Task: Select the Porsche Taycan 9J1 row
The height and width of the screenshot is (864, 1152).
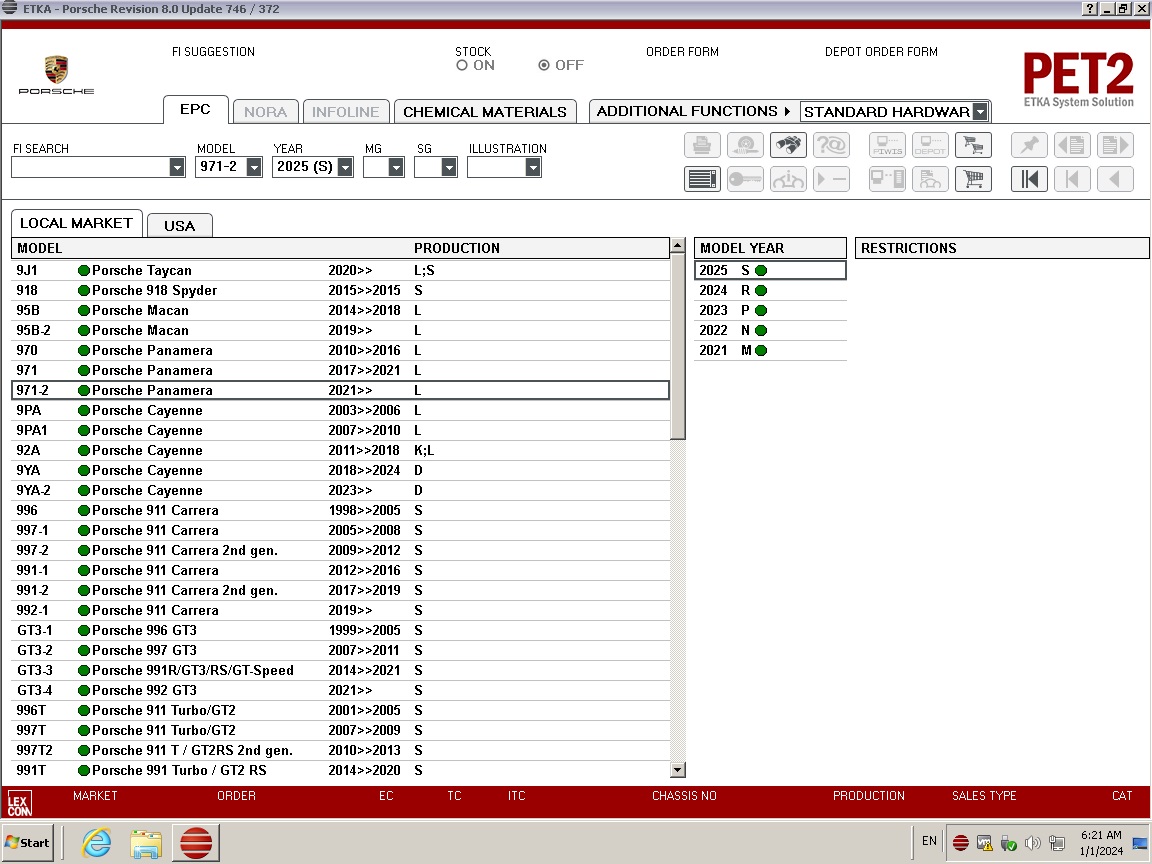Action: coord(340,270)
